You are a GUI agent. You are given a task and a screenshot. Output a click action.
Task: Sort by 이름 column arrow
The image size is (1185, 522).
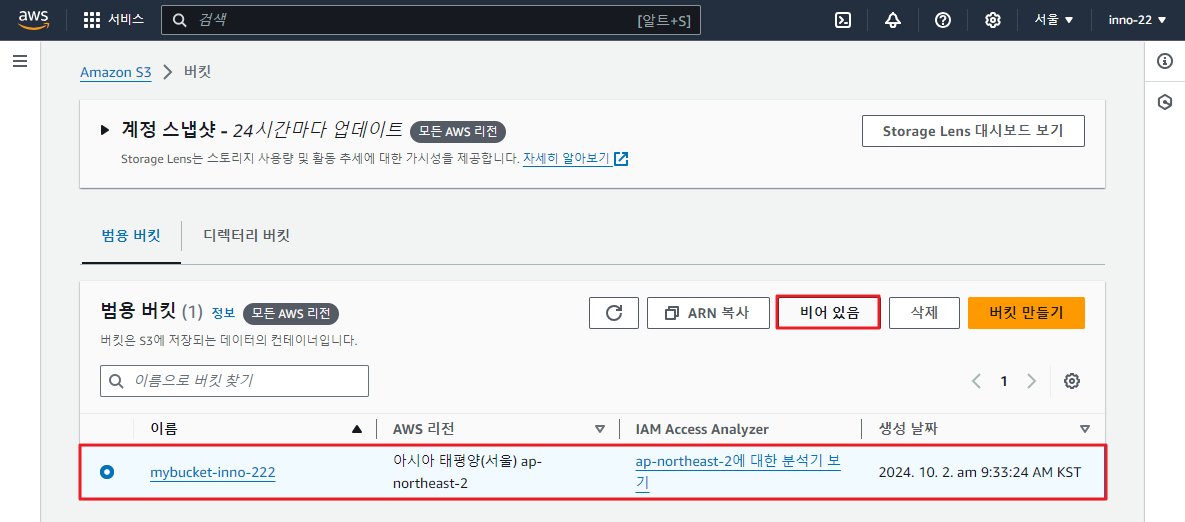(x=357, y=430)
